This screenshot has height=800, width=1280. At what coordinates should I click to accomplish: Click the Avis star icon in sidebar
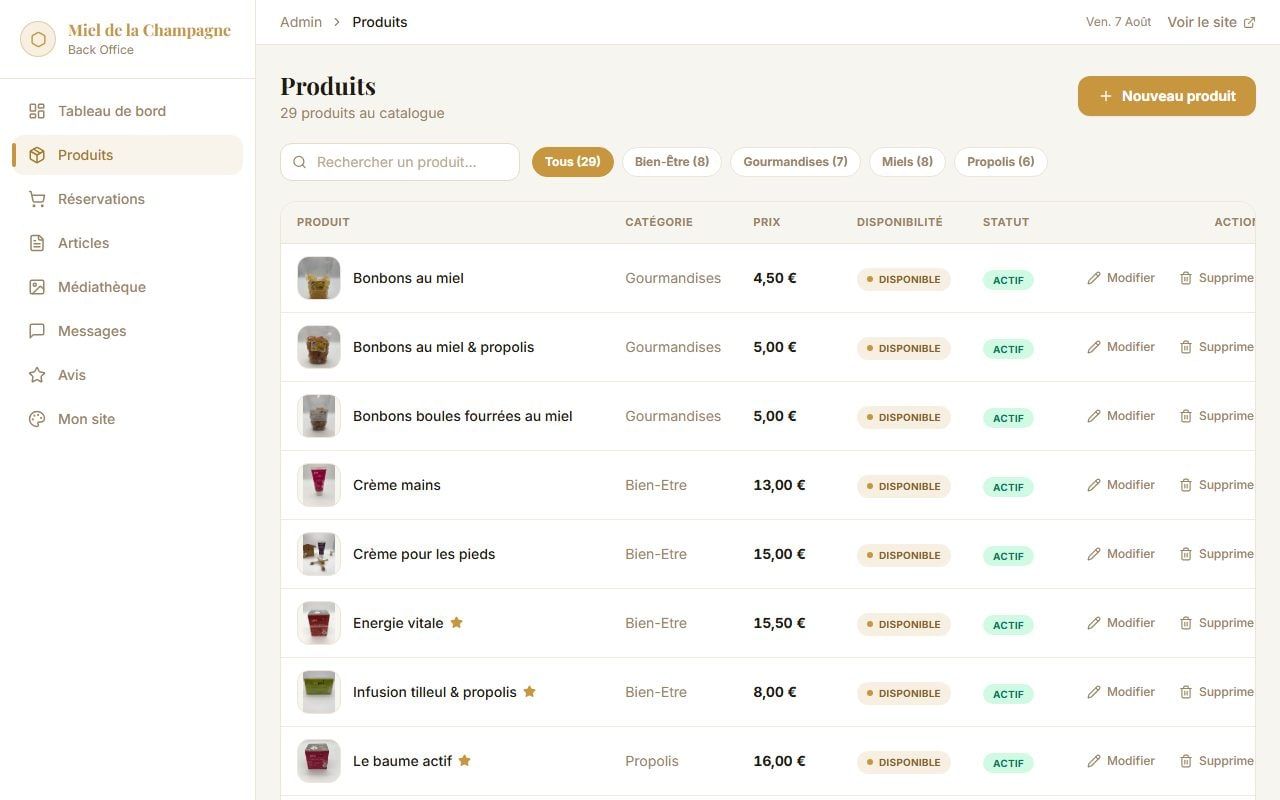coord(37,375)
